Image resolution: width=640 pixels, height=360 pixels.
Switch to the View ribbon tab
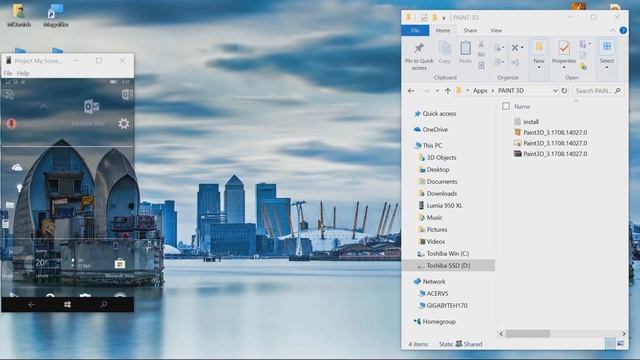[x=496, y=31]
